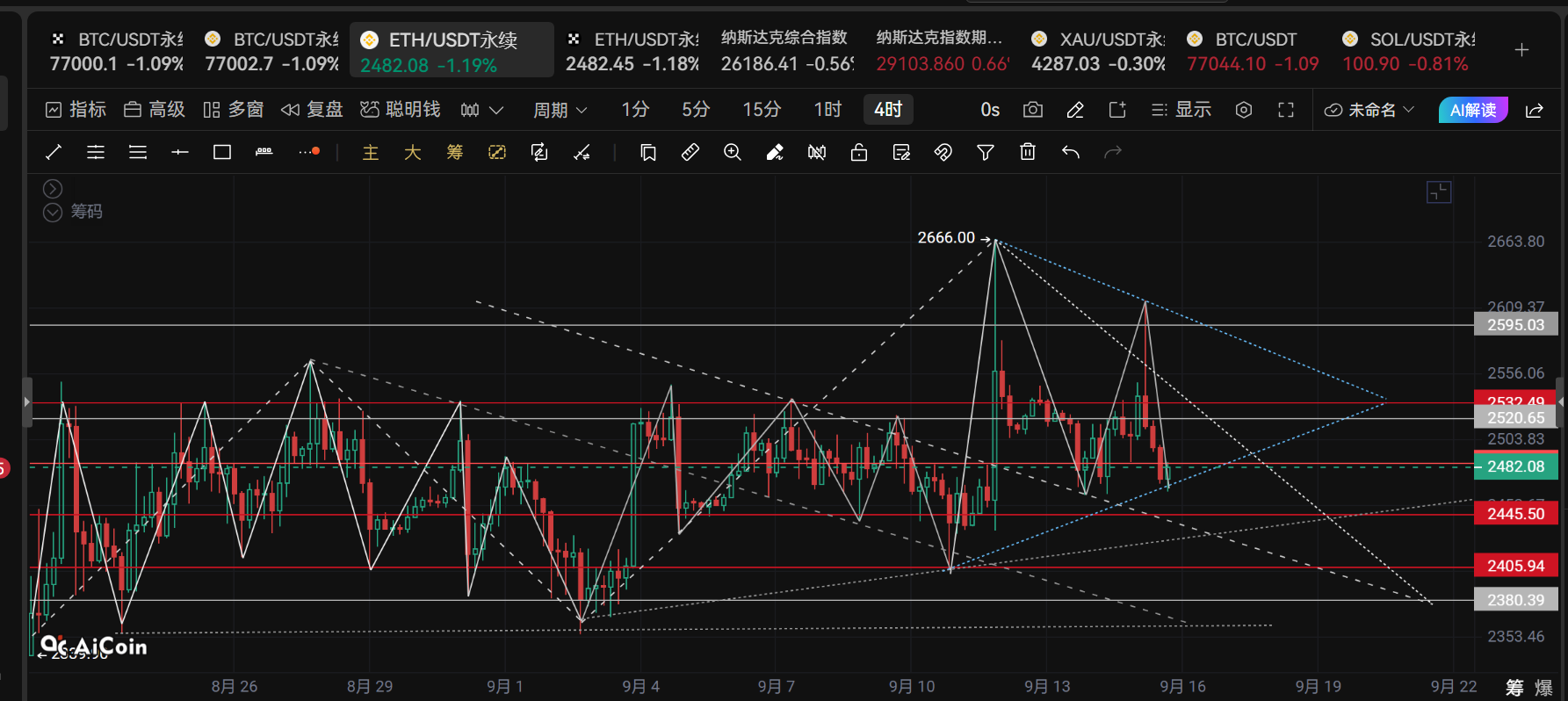Expand the 周期 period dropdown
The image size is (1568, 701).
(560, 110)
